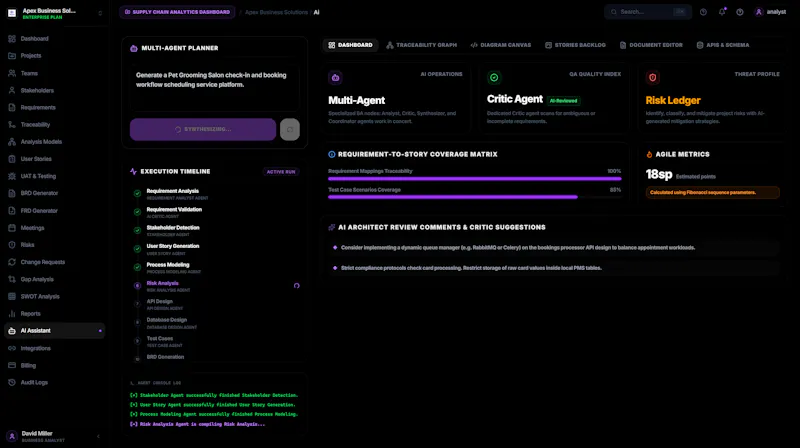
Task: Open the FRD Generator
Action: tap(54, 211)
